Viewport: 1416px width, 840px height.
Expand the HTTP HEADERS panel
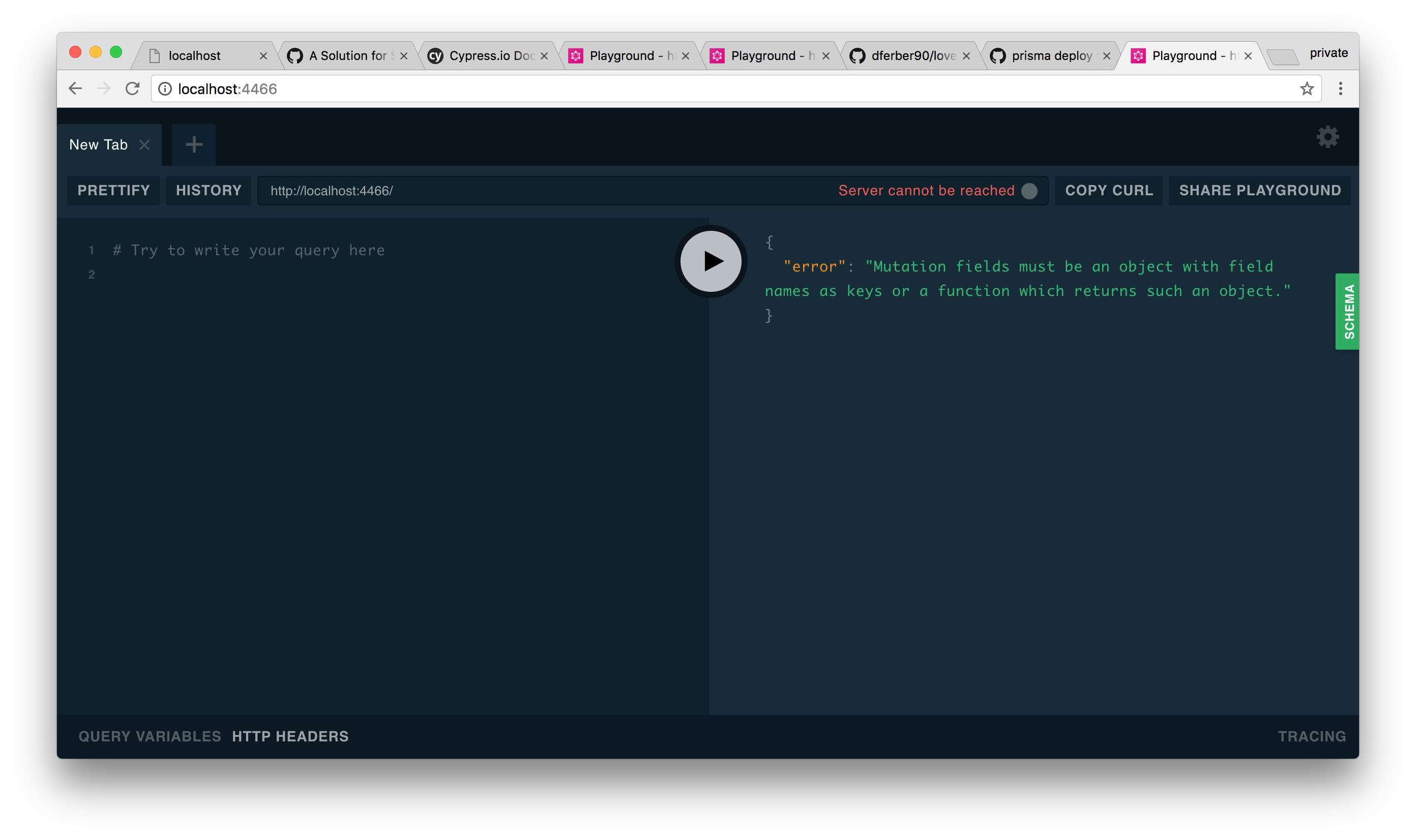coord(290,736)
